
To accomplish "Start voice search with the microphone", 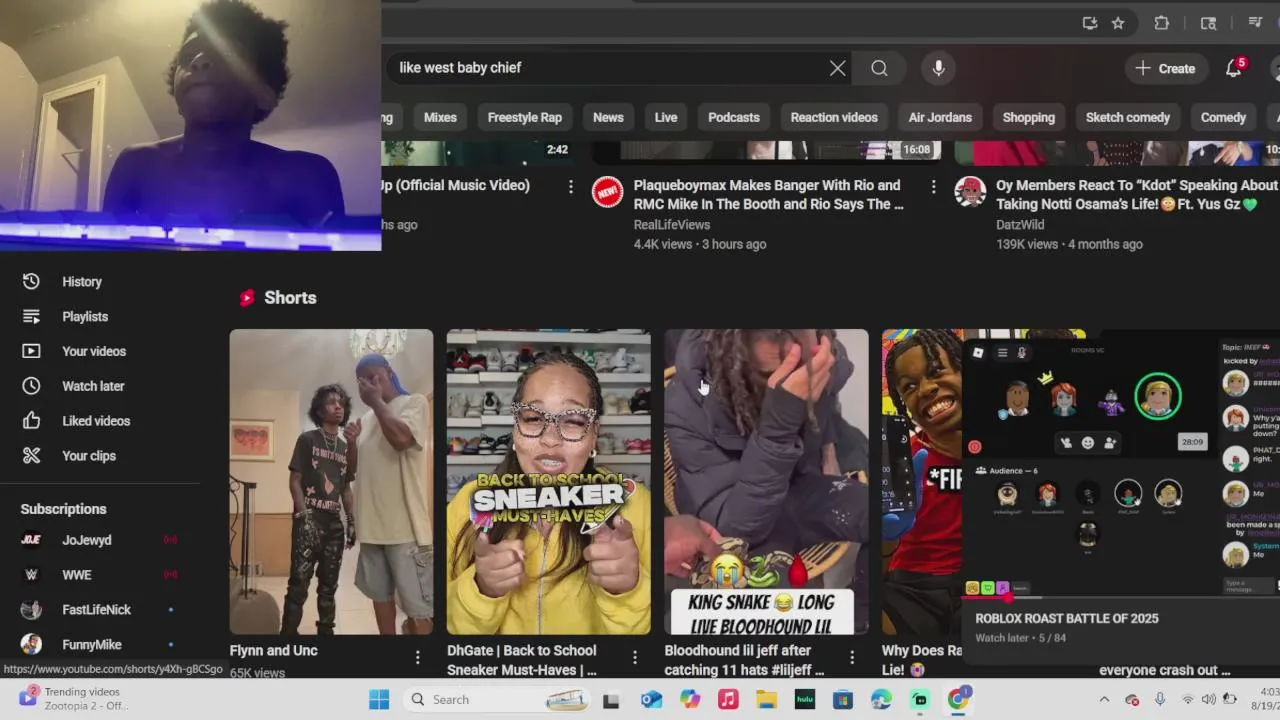I will point(938,68).
